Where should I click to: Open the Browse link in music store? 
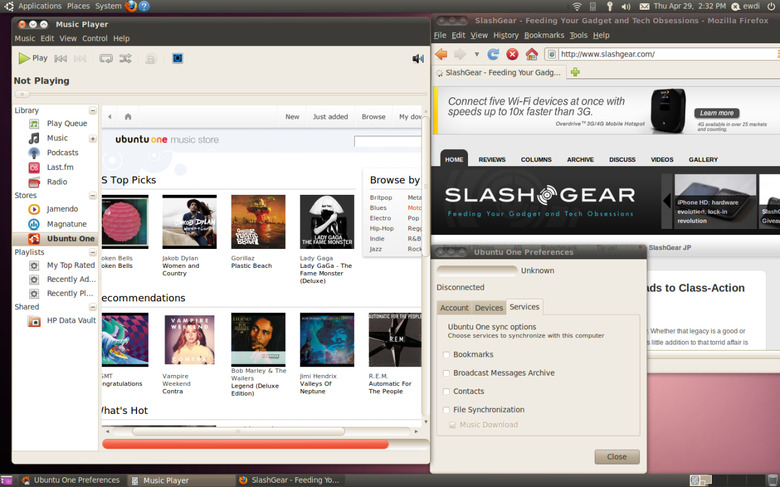pyautogui.click(x=374, y=116)
